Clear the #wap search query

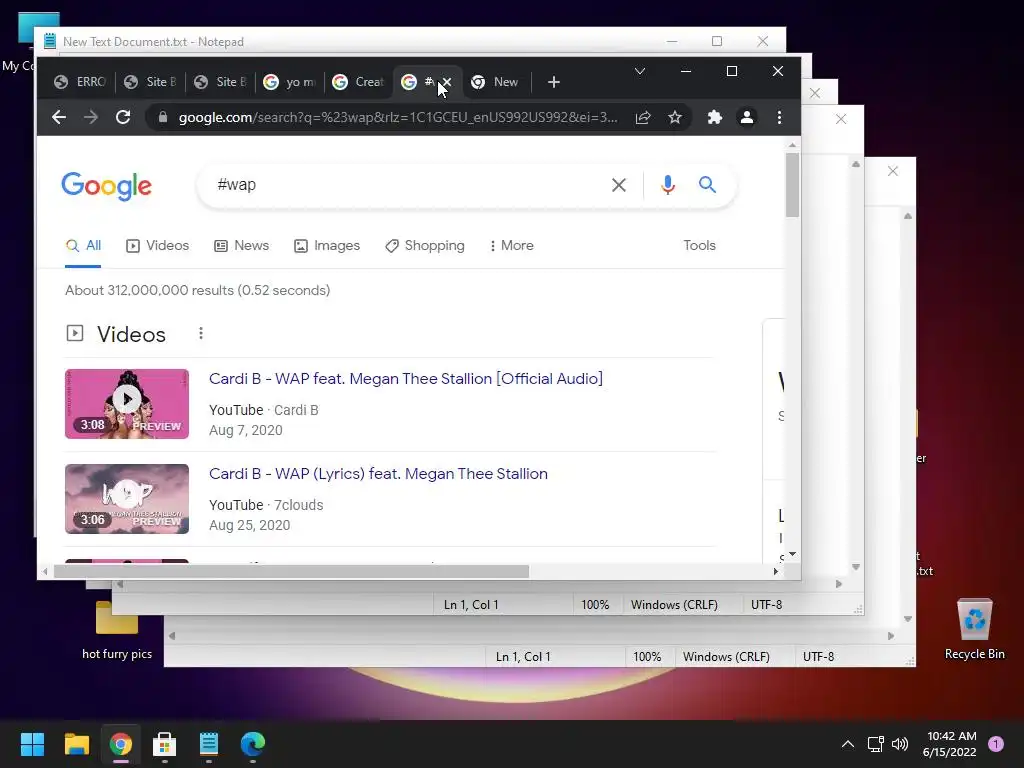[618, 185]
